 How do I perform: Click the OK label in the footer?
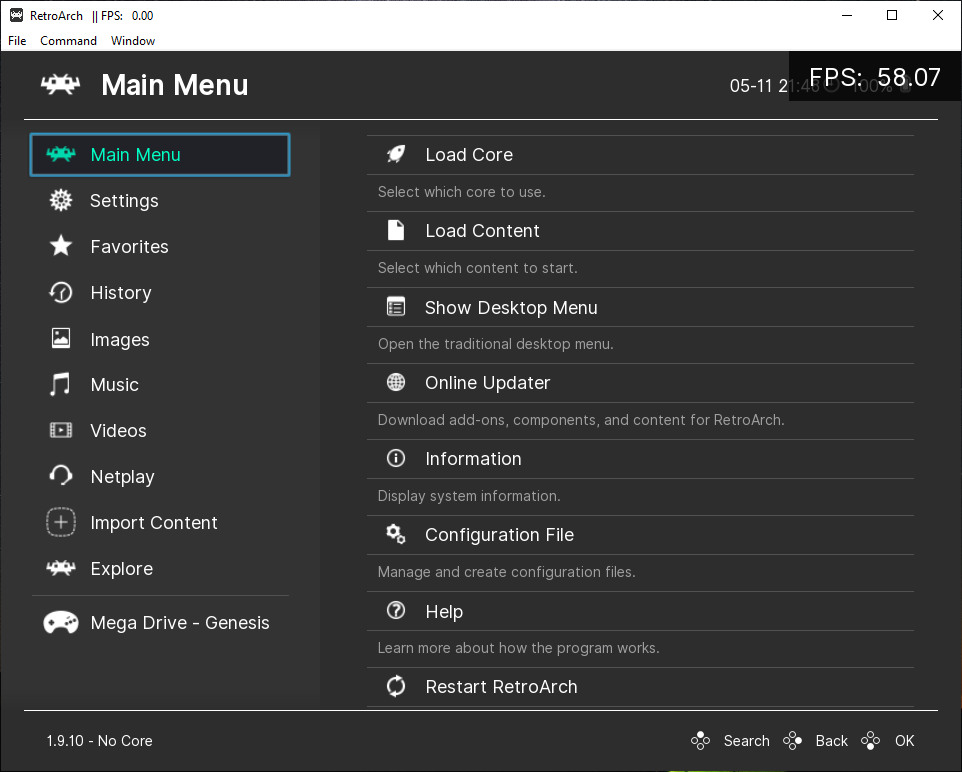(904, 741)
